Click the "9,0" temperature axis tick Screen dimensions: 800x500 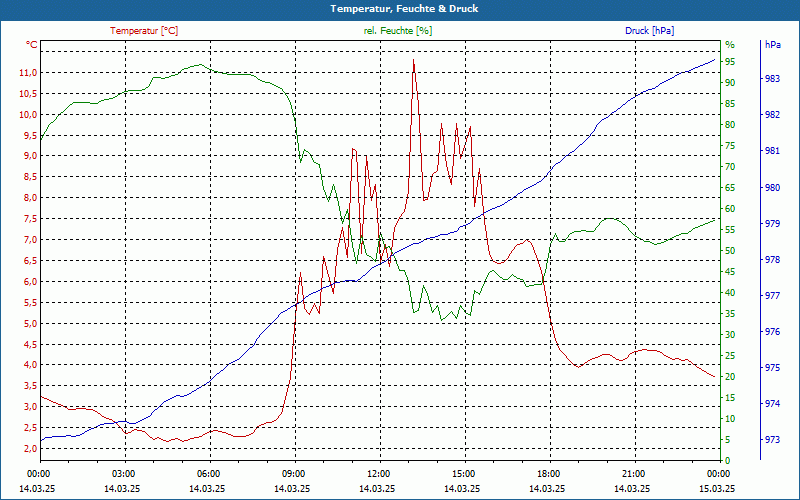[30, 156]
